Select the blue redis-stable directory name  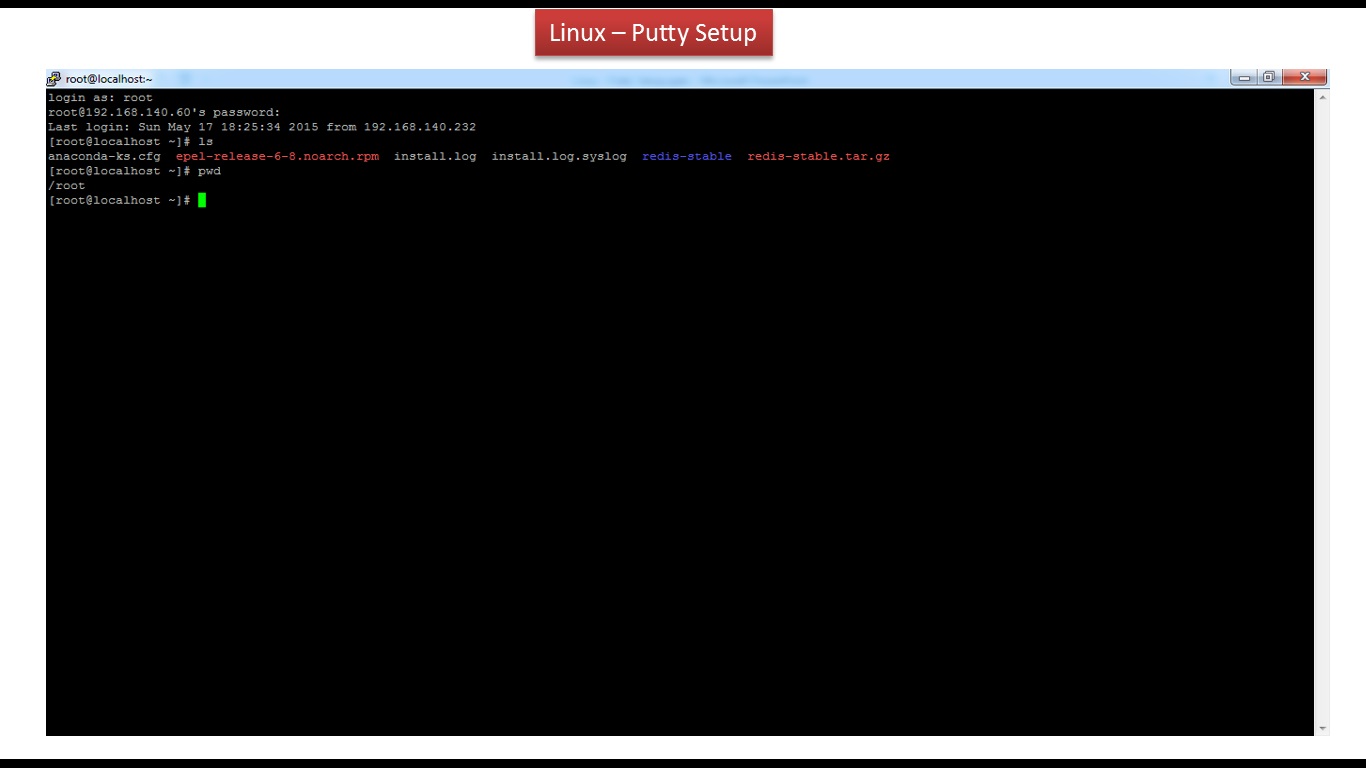click(x=687, y=157)
